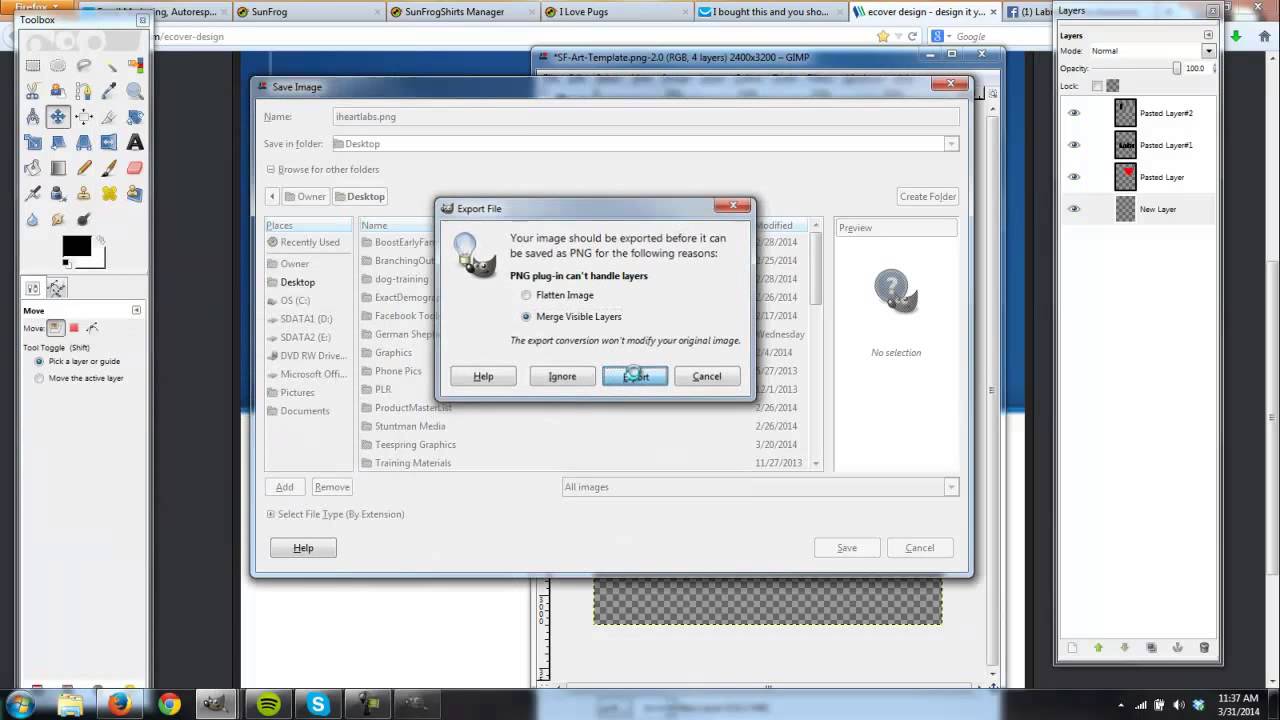The image size is (1280, 720).
Task: Toggle visibility of New Layer
Action: [1074, 209]
